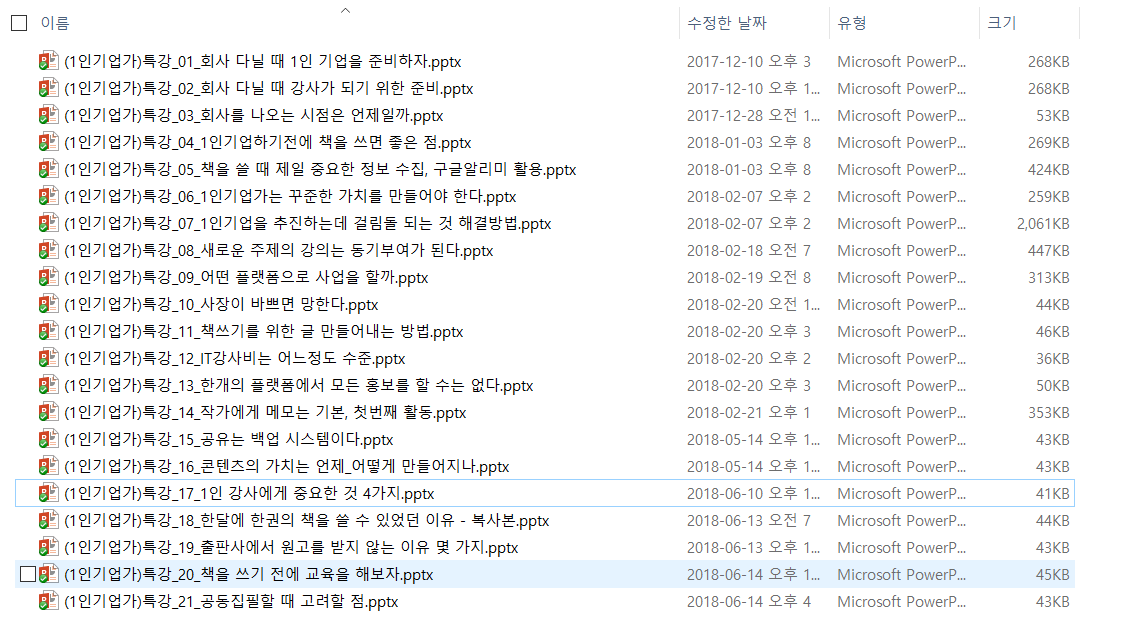Click the PowerPoint icon of 특강_18 복사본 file
The width and height of the screenshot is (1125, 623).
[x=47, y=520]
